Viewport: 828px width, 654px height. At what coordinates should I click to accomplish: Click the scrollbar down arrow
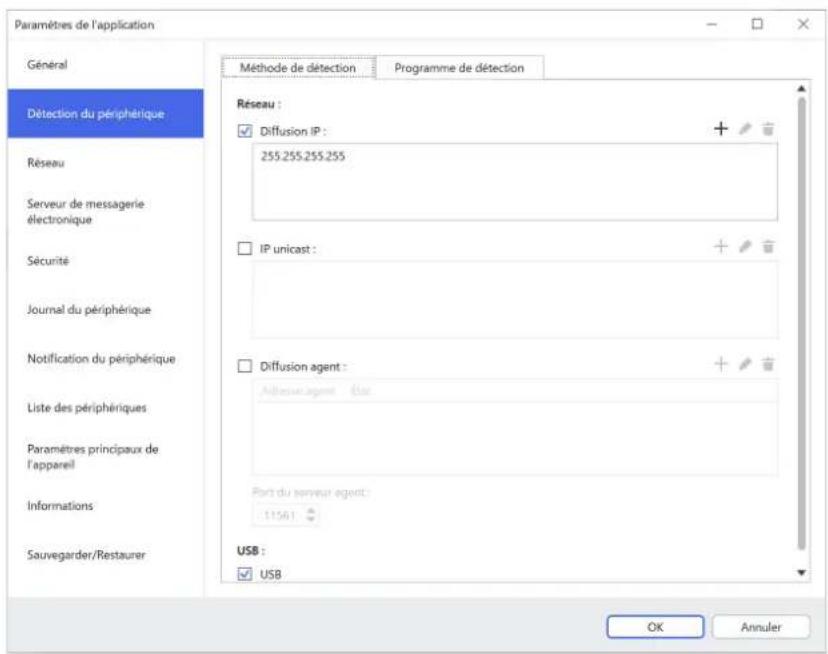[802, 573]
